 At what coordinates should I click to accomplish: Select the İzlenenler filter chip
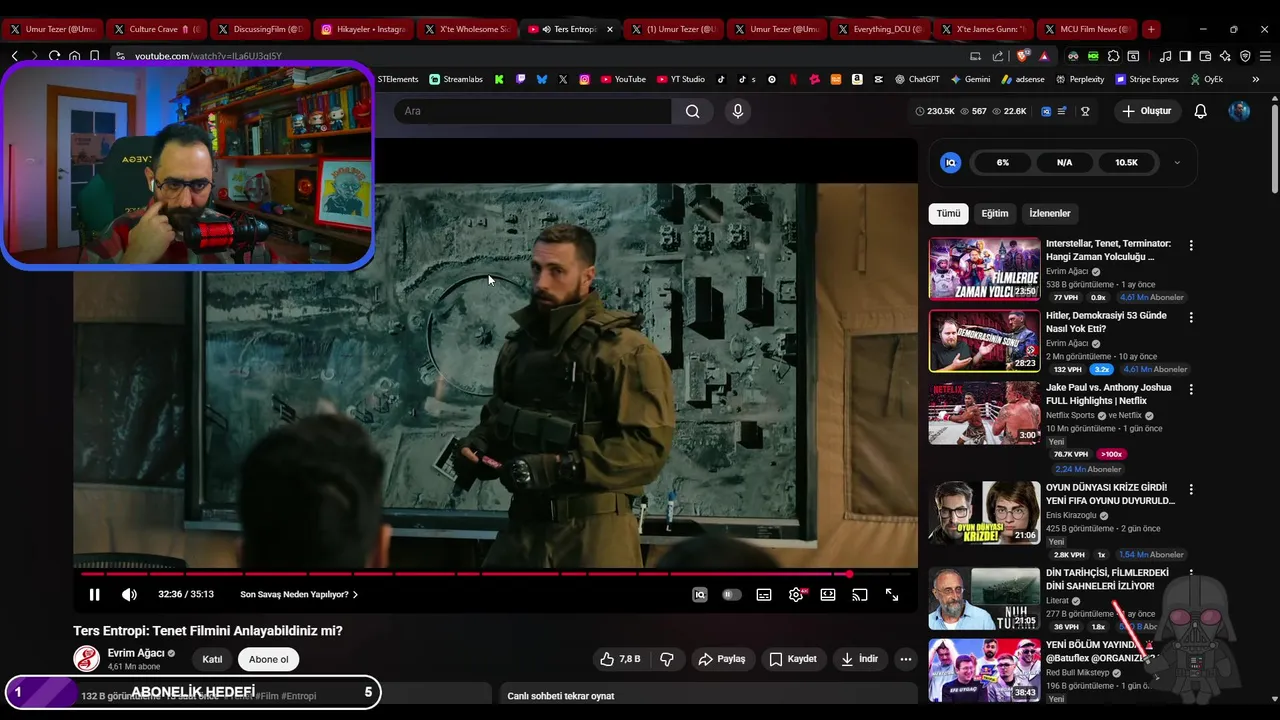coord(1050,213)
